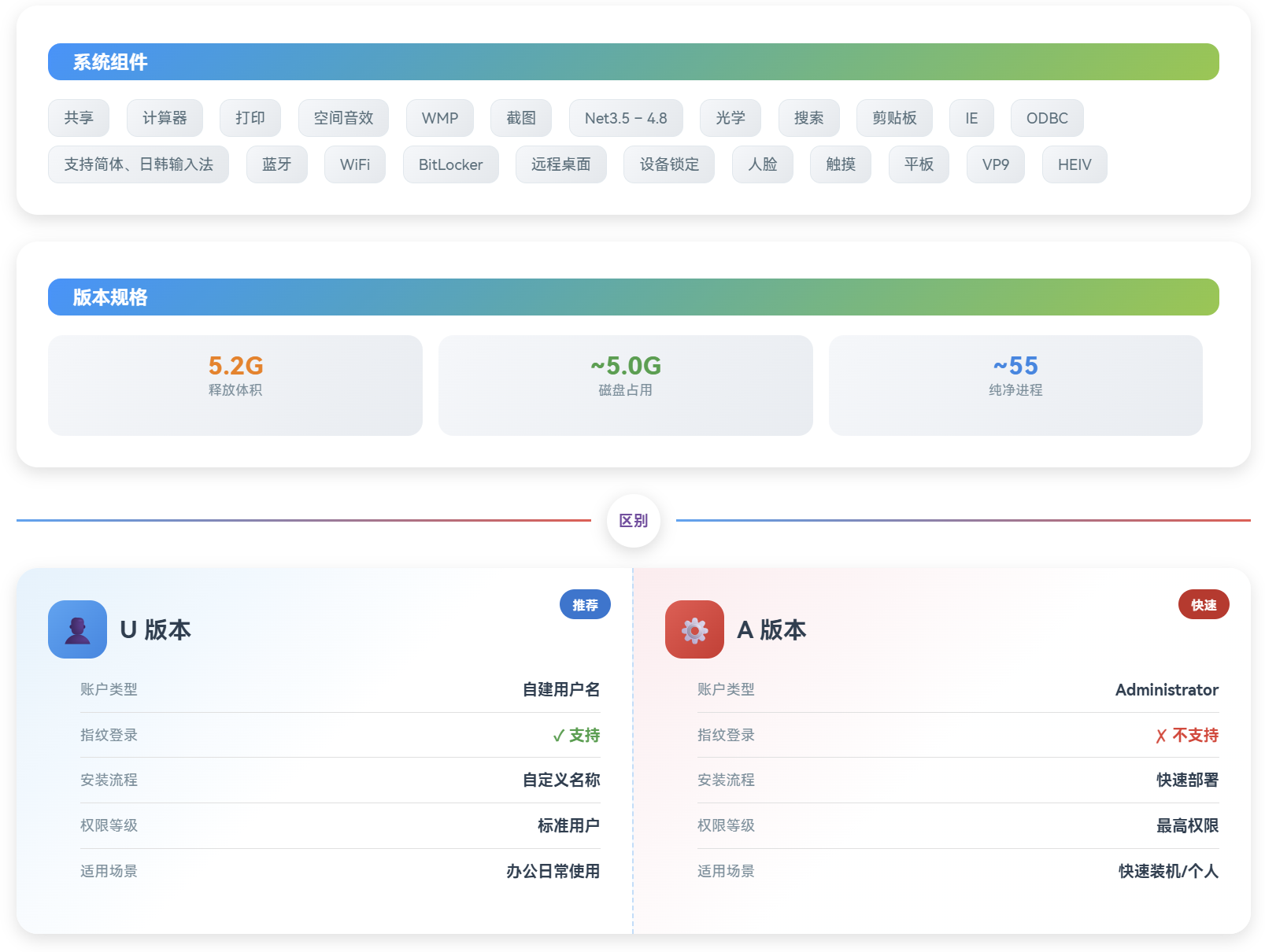Click the 剪贴板 tag

pyautogui.click(x=894, y=118)
